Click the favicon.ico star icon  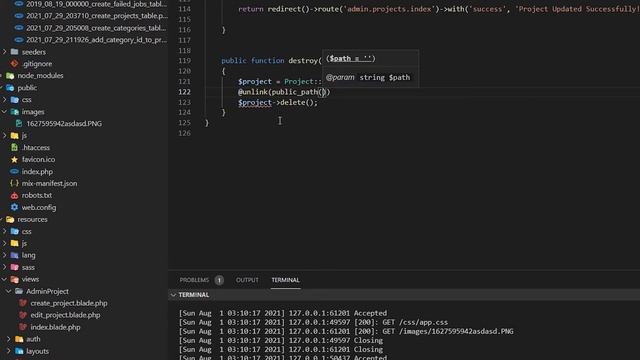[x=15, y=160]
